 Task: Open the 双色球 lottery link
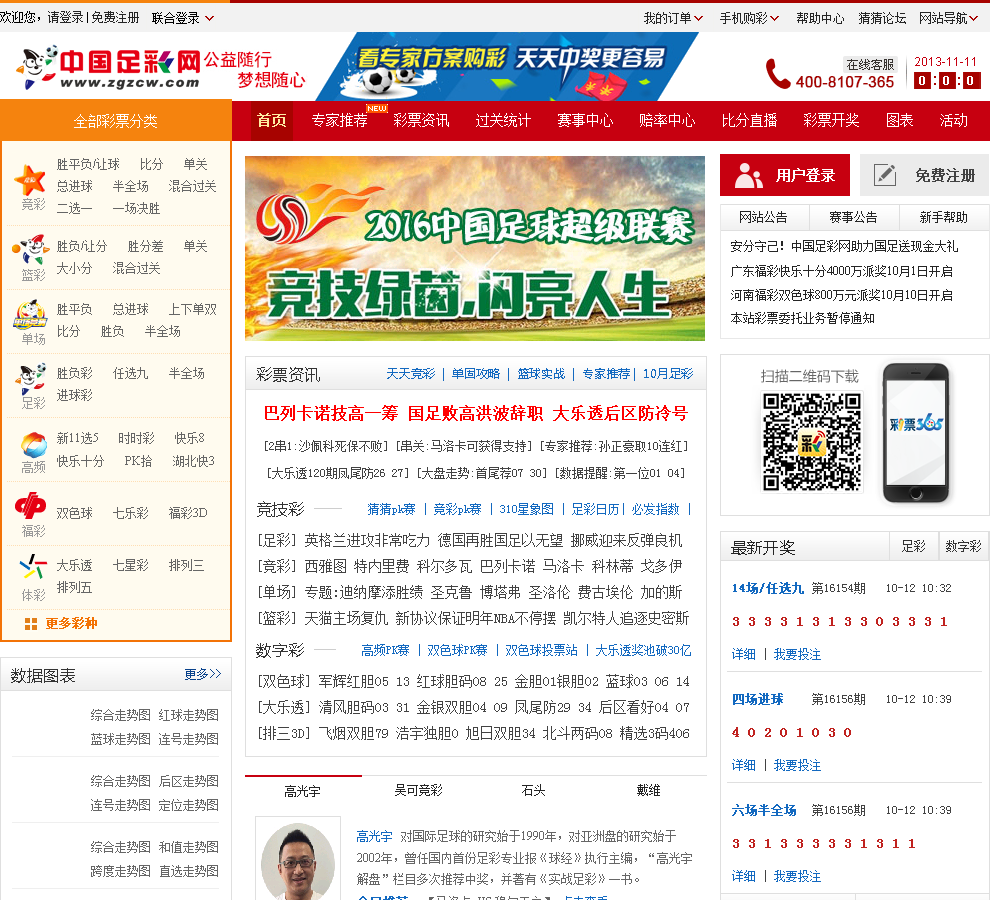[75, 513]
